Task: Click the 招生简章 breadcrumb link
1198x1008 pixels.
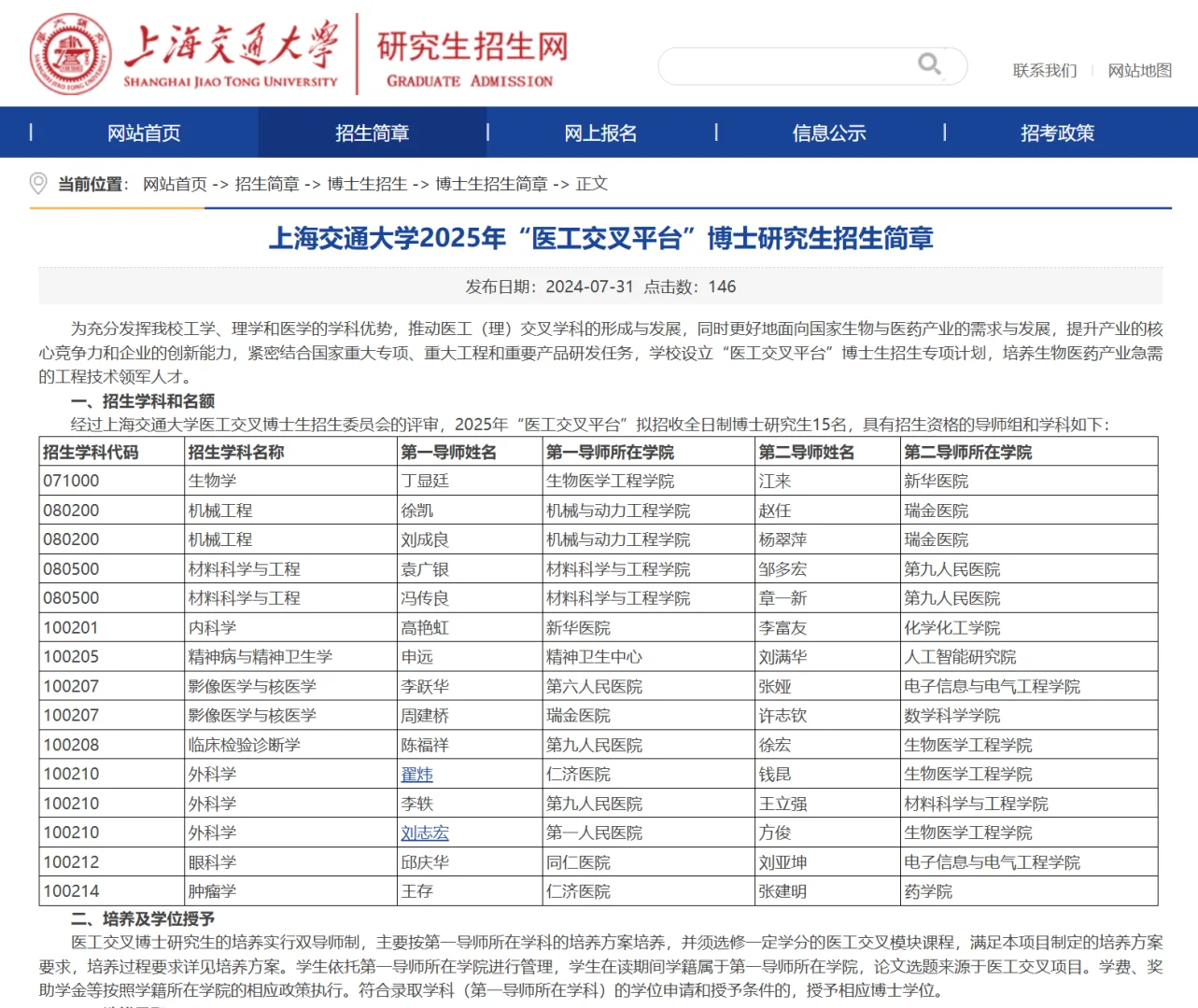Action: click(x=267, y=184)
